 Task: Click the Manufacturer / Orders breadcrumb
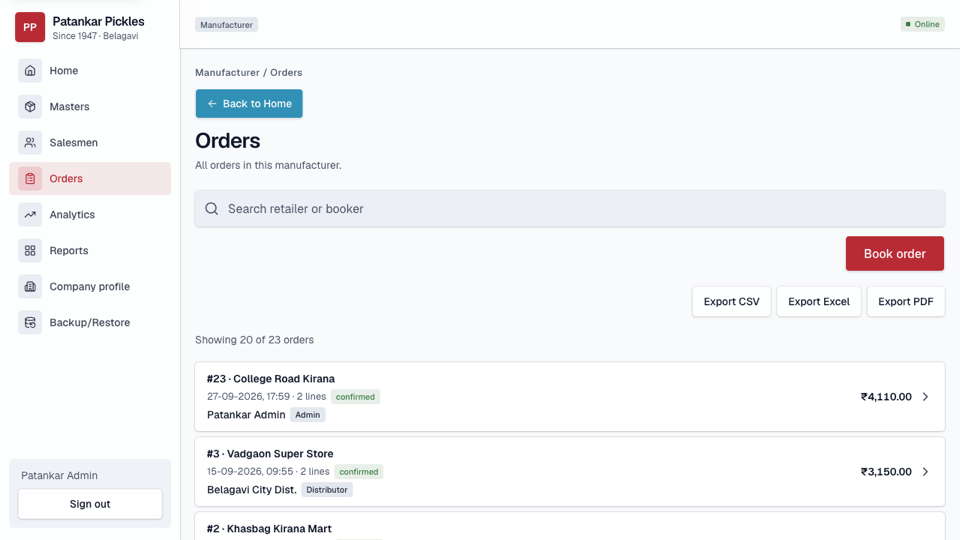click(x=249, y=72)
